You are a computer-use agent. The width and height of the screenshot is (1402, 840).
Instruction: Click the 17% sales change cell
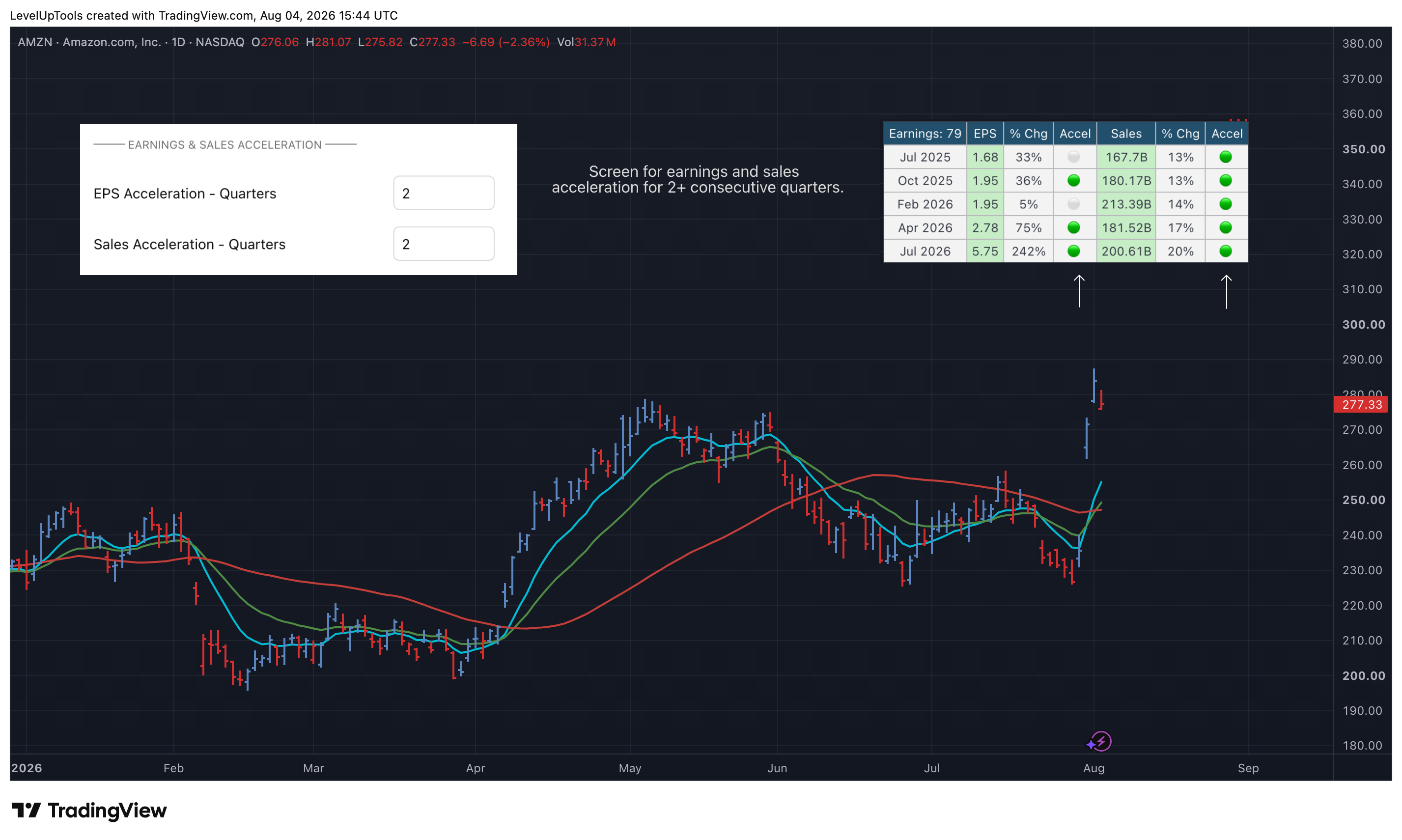[x=1180, y=227]
